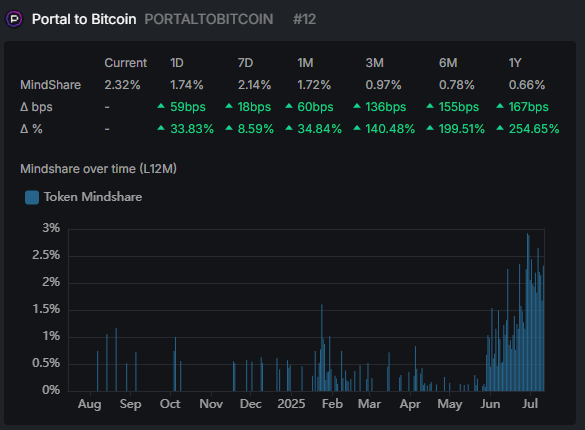Screen dimensions: 585x430
Task: Click the #12 rank label
Action: (x=304, y=19)
